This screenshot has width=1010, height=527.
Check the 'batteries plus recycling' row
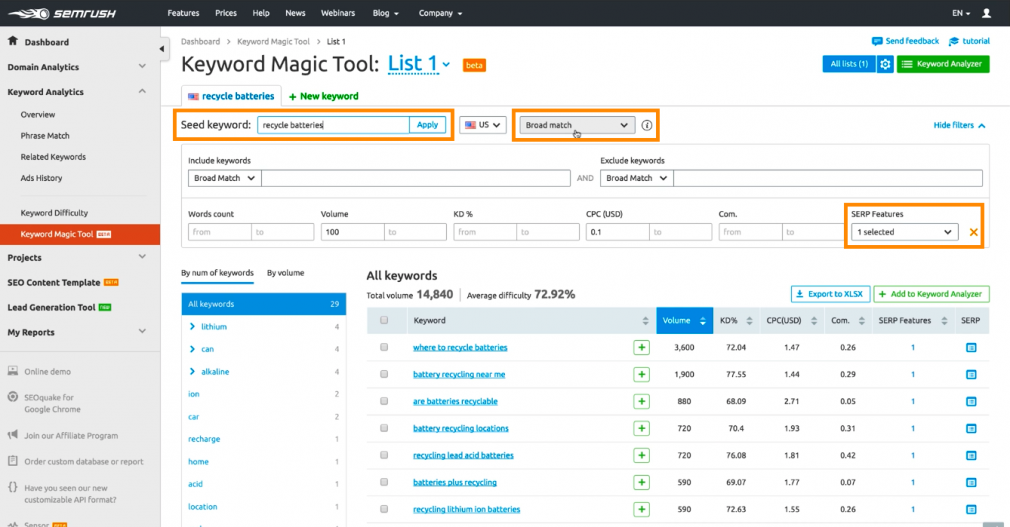(384, 483)
